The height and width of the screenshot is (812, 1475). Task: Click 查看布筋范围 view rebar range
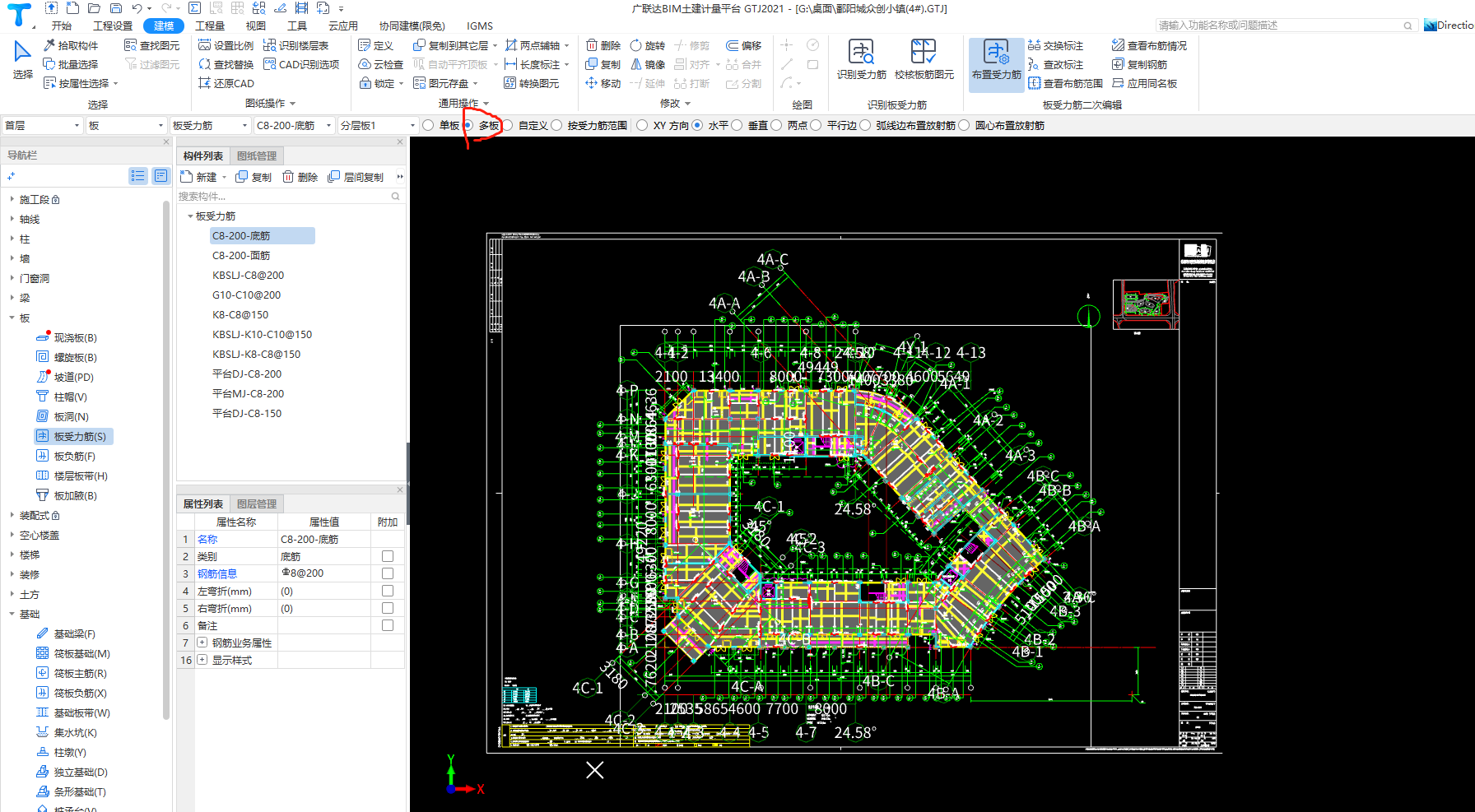pos(1066,83)
